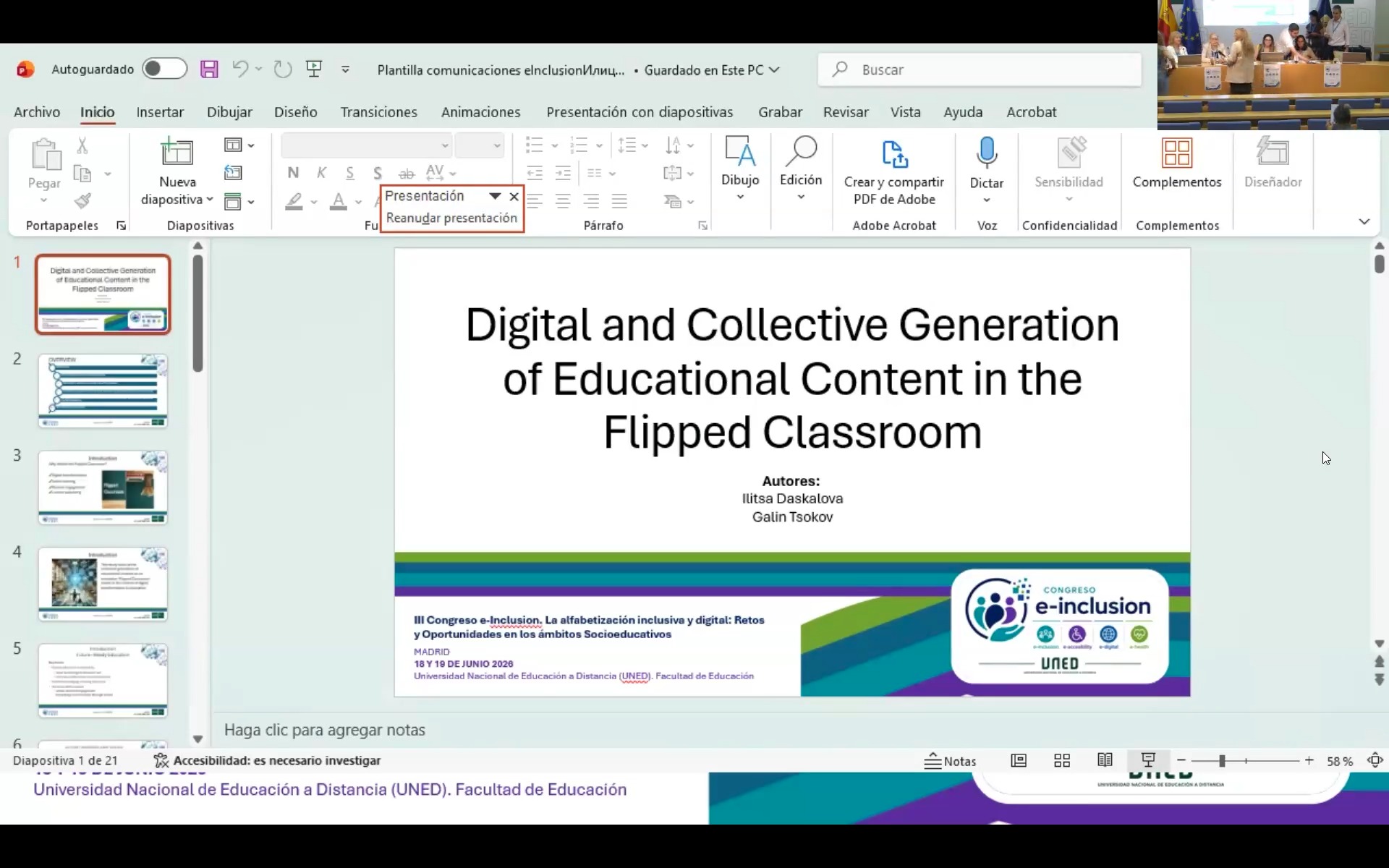This screenshot has width=1389, height=868.
Task: Open the Párrafo dialog launcher
Action: [702, 226]
